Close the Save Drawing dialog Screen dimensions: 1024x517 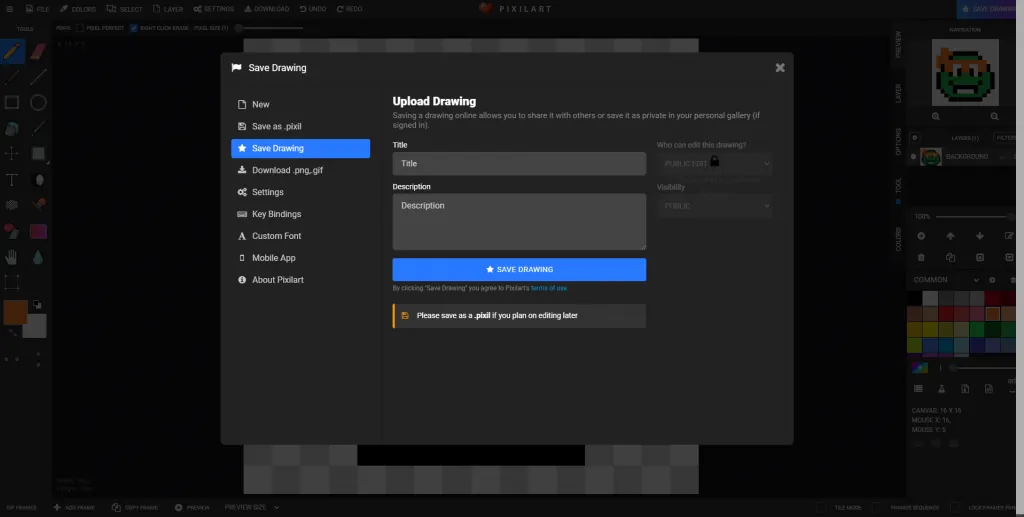[780, 68]
